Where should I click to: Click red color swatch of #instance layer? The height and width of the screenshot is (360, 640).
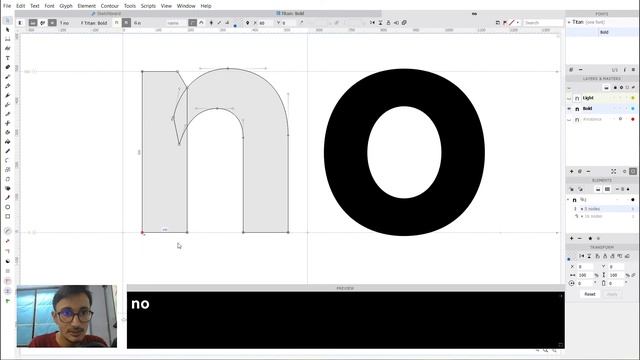click(x=633, y=119)
